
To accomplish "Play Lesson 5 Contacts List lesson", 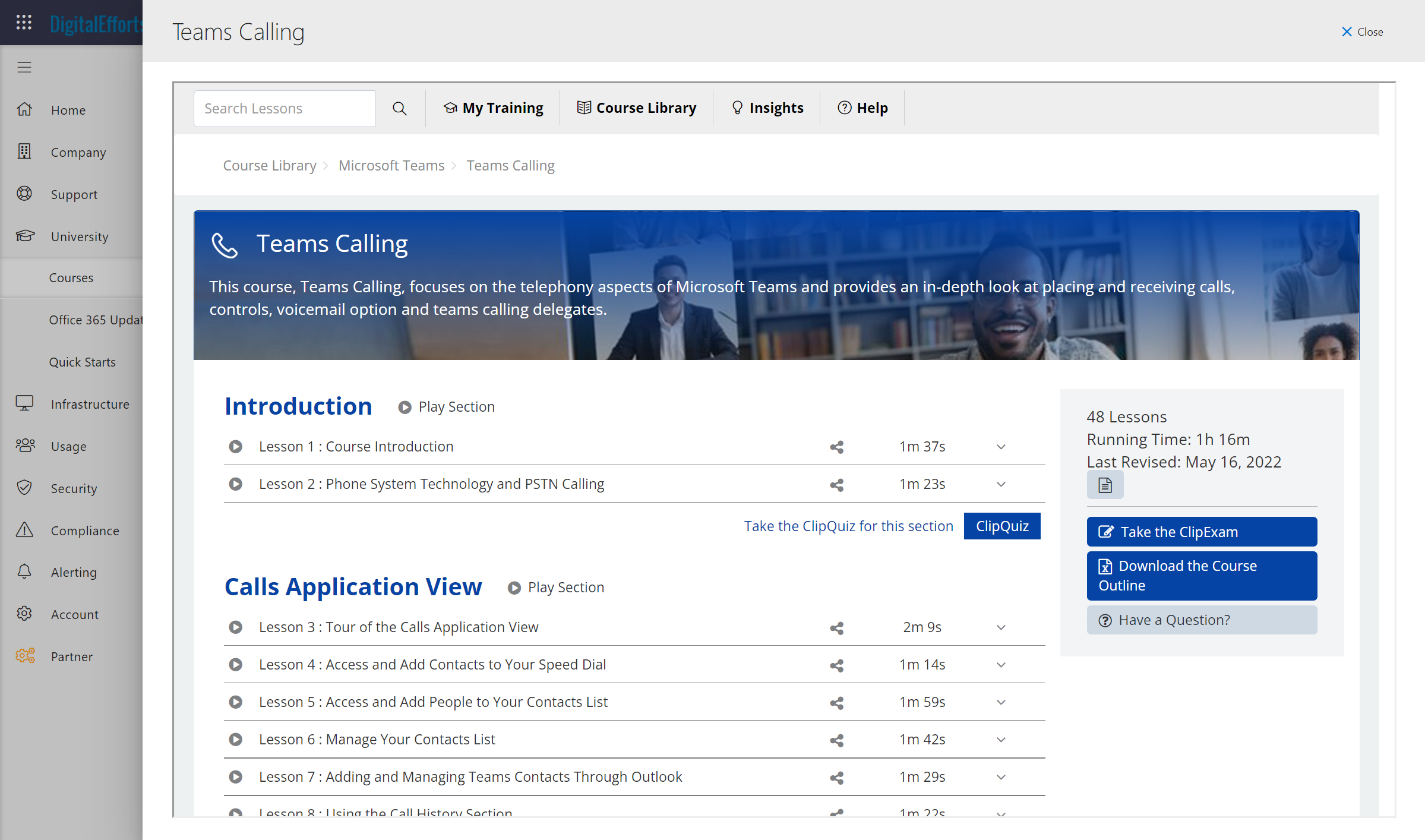I will click(236, 702).
